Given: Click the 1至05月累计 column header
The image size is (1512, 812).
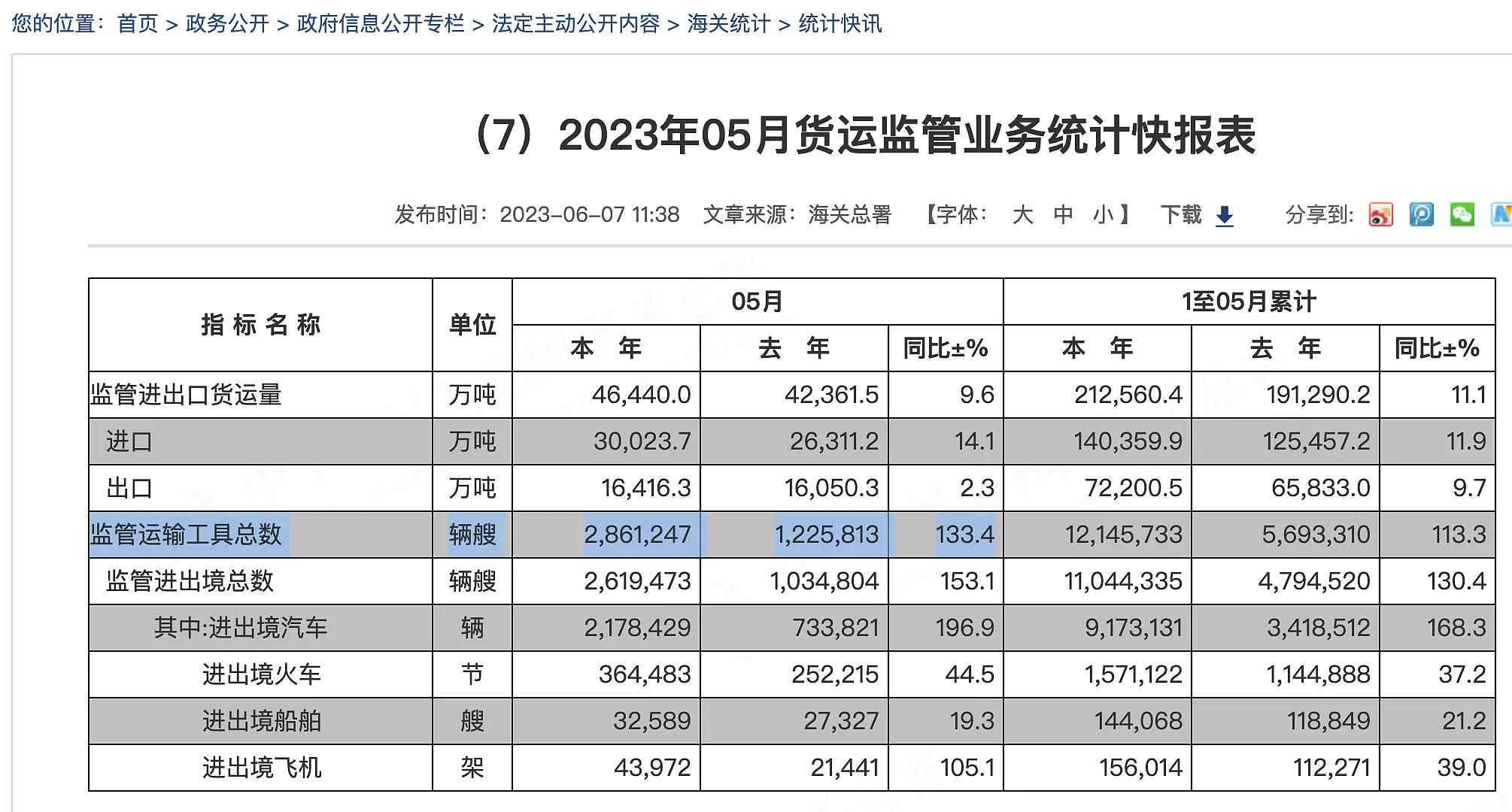Looking at the screenshot, I should coord(1249,301).
